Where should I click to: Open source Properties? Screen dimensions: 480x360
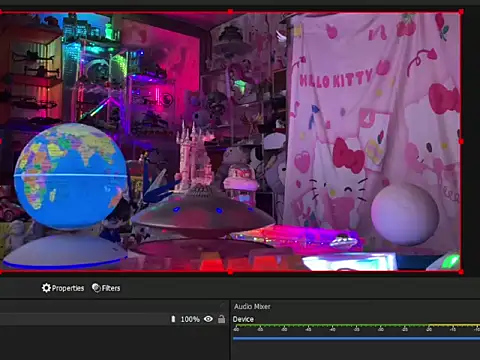pyautogui.click(x=63, y=288)
